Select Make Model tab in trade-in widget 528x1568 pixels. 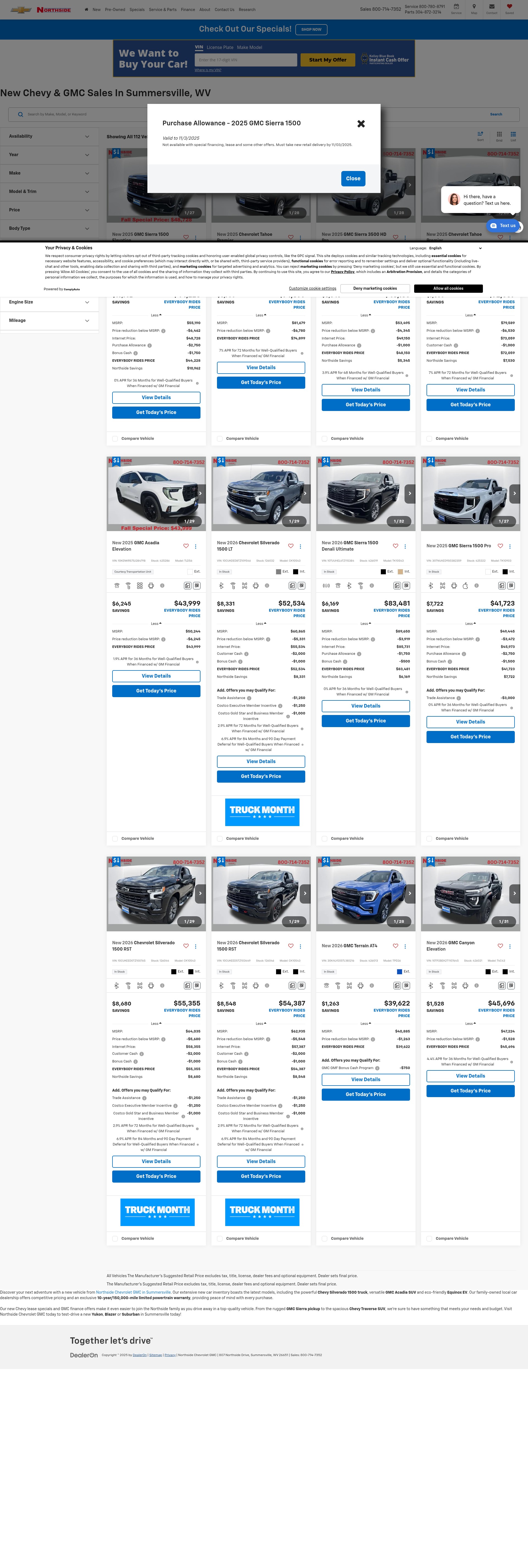250,48
